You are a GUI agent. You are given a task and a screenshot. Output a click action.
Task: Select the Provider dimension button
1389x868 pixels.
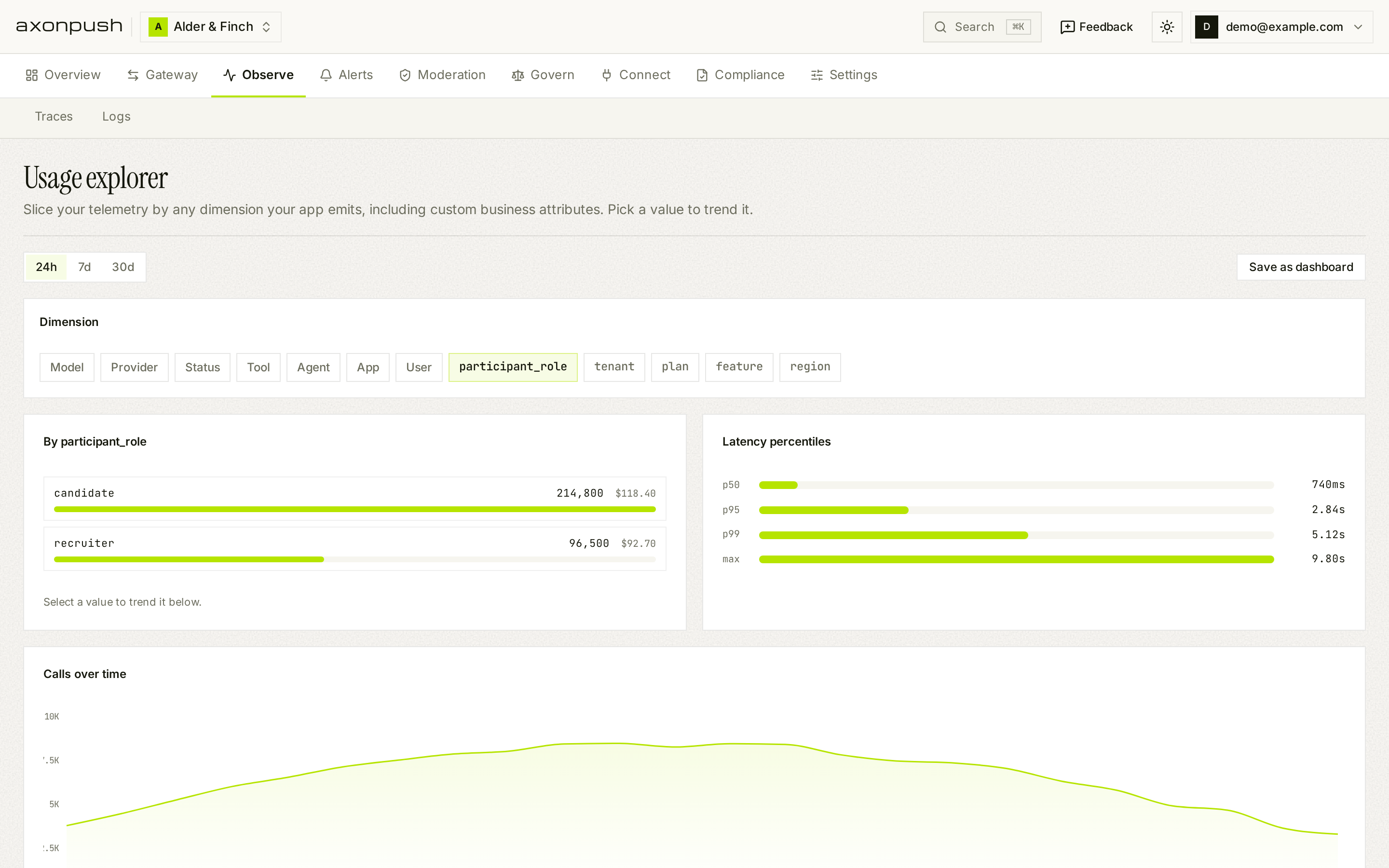pyautogui.click(x=134, y=367)
